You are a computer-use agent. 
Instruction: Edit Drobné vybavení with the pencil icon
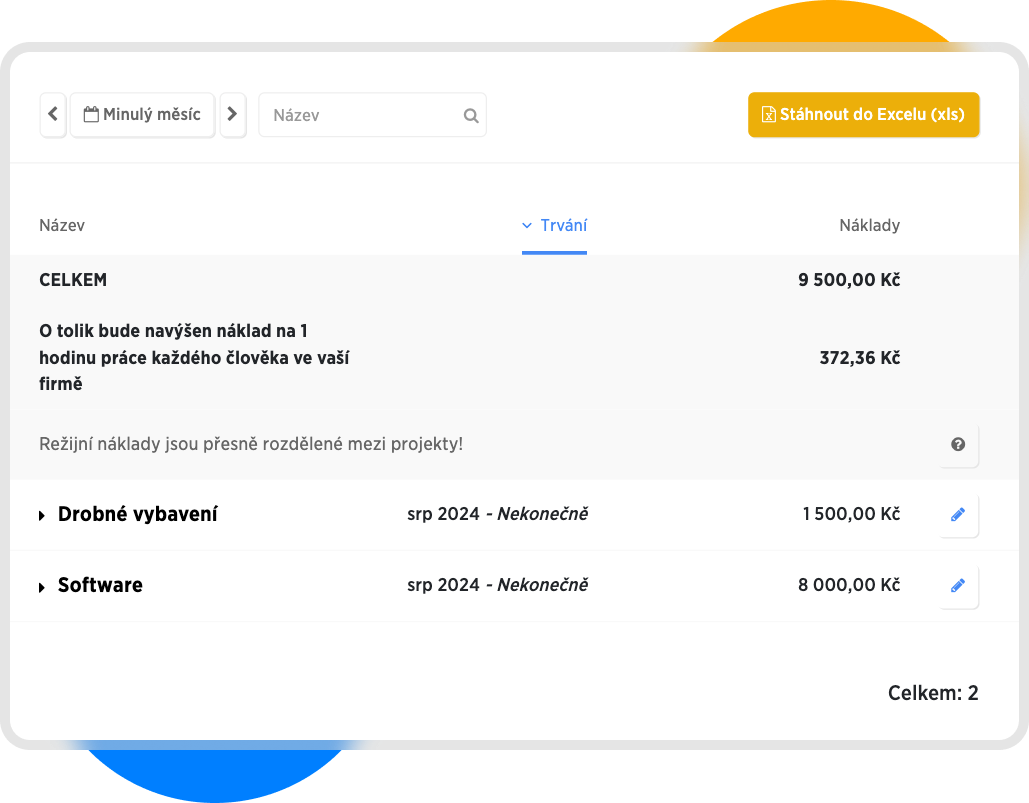coord(958,515)
